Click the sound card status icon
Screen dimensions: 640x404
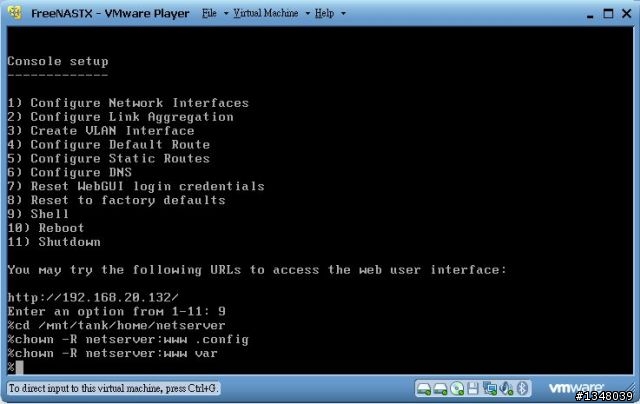(x=506, y=388)
